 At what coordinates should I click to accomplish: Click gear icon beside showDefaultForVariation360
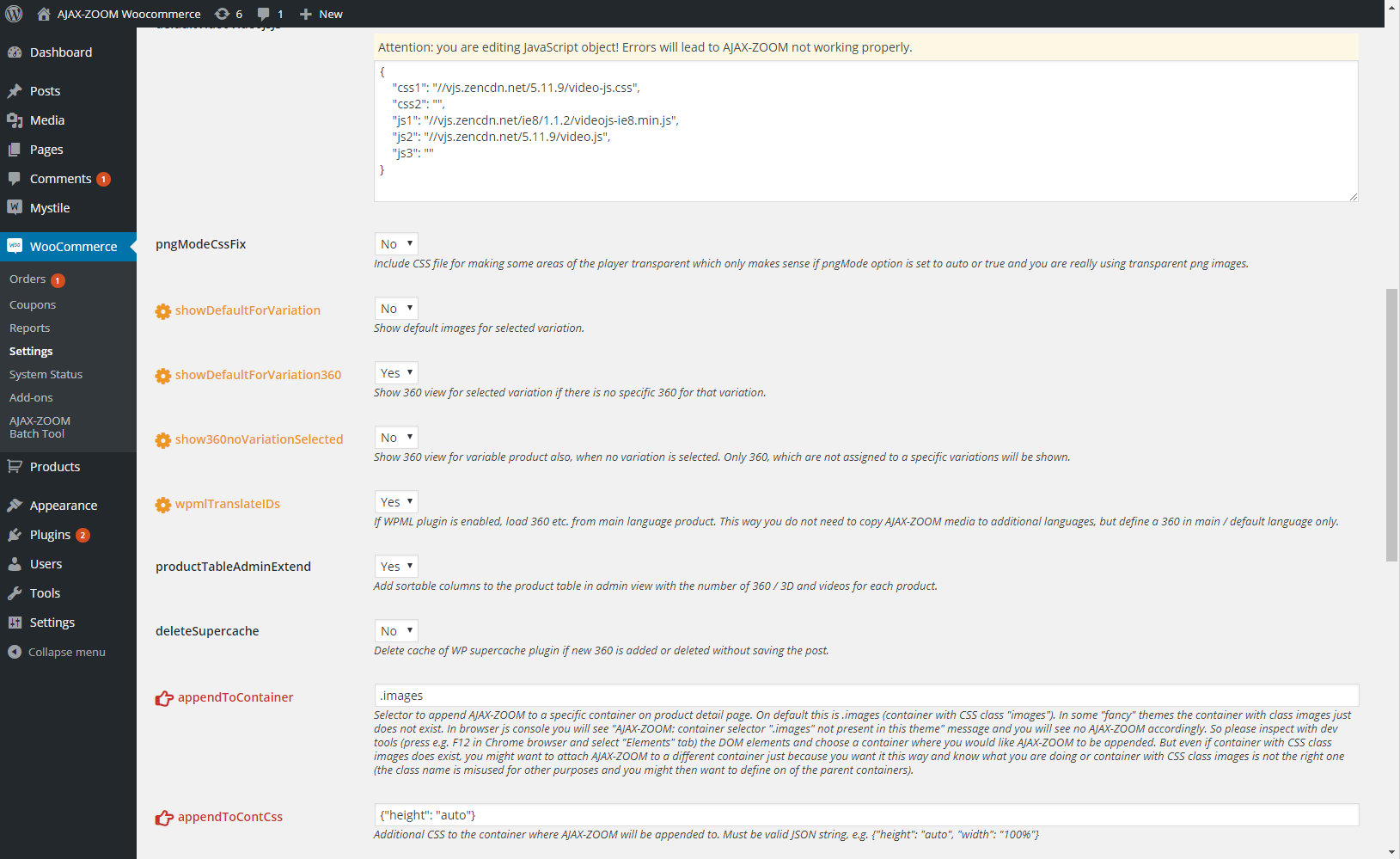(163, 376)
